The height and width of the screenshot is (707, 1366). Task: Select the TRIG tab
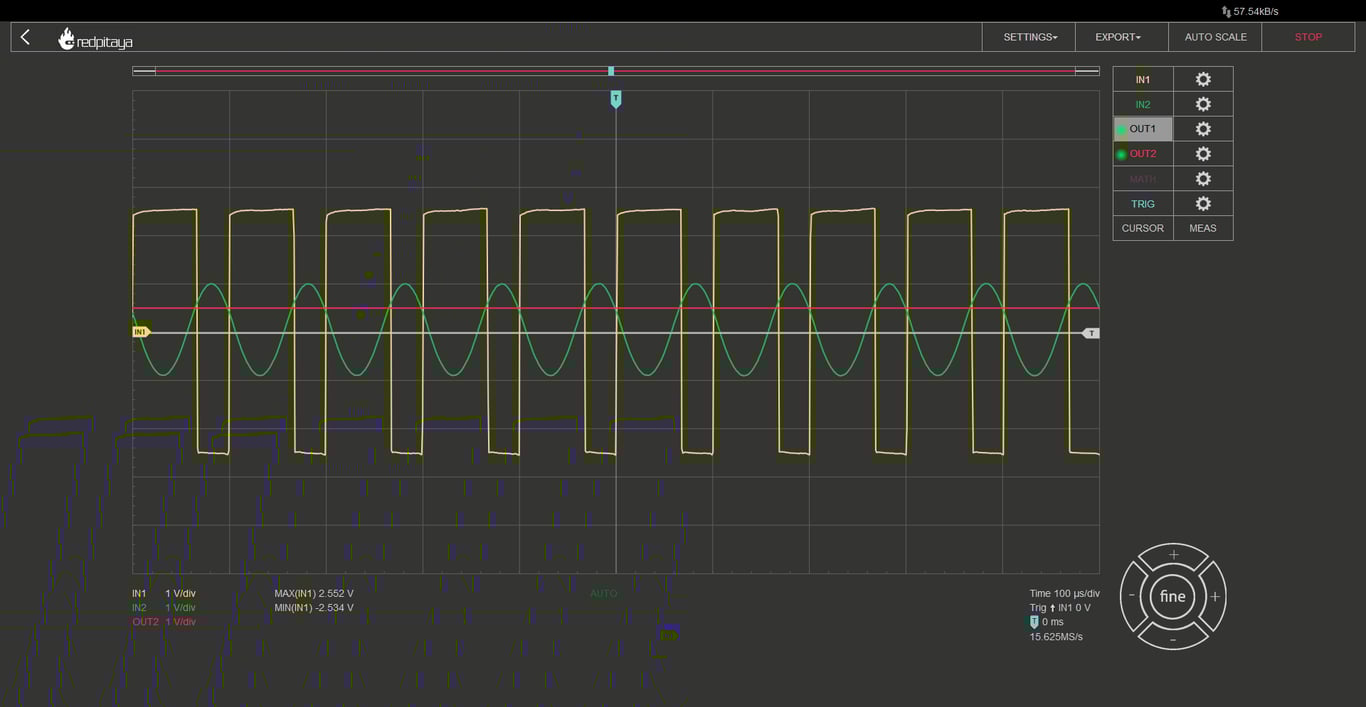(1143, 204)
